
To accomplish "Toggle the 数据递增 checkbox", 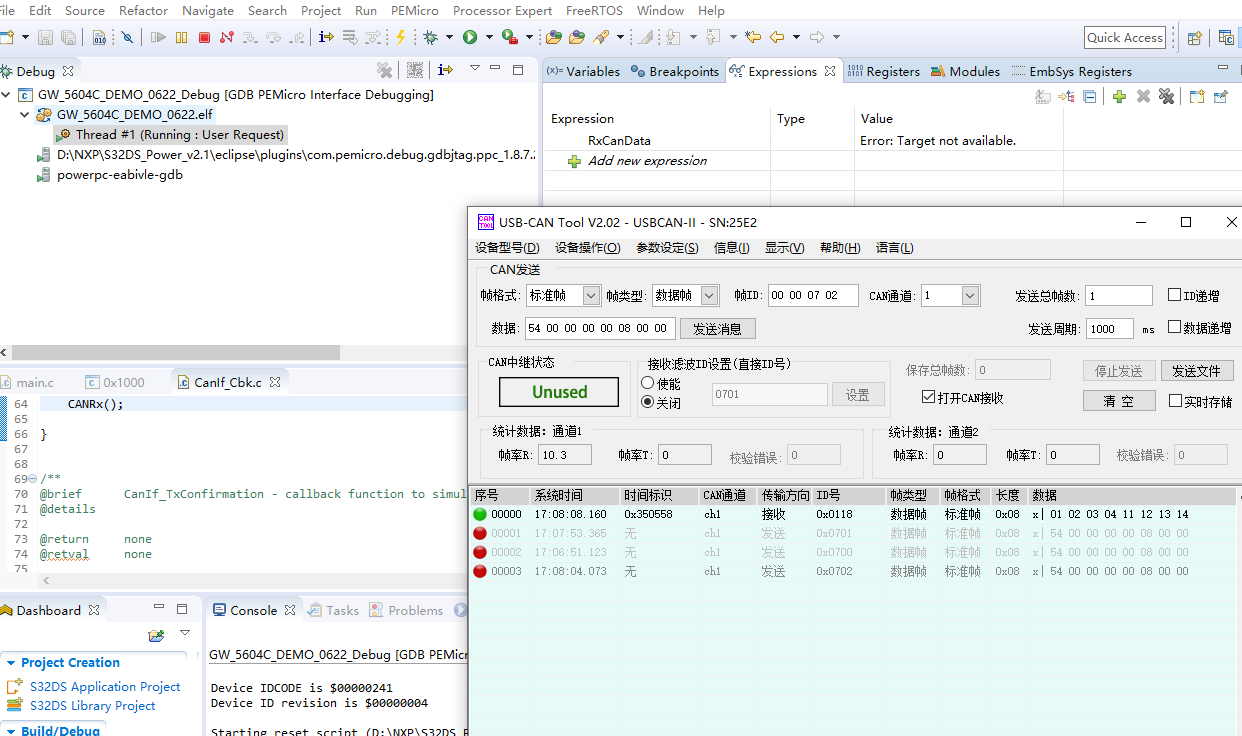I will [1175, 327].
